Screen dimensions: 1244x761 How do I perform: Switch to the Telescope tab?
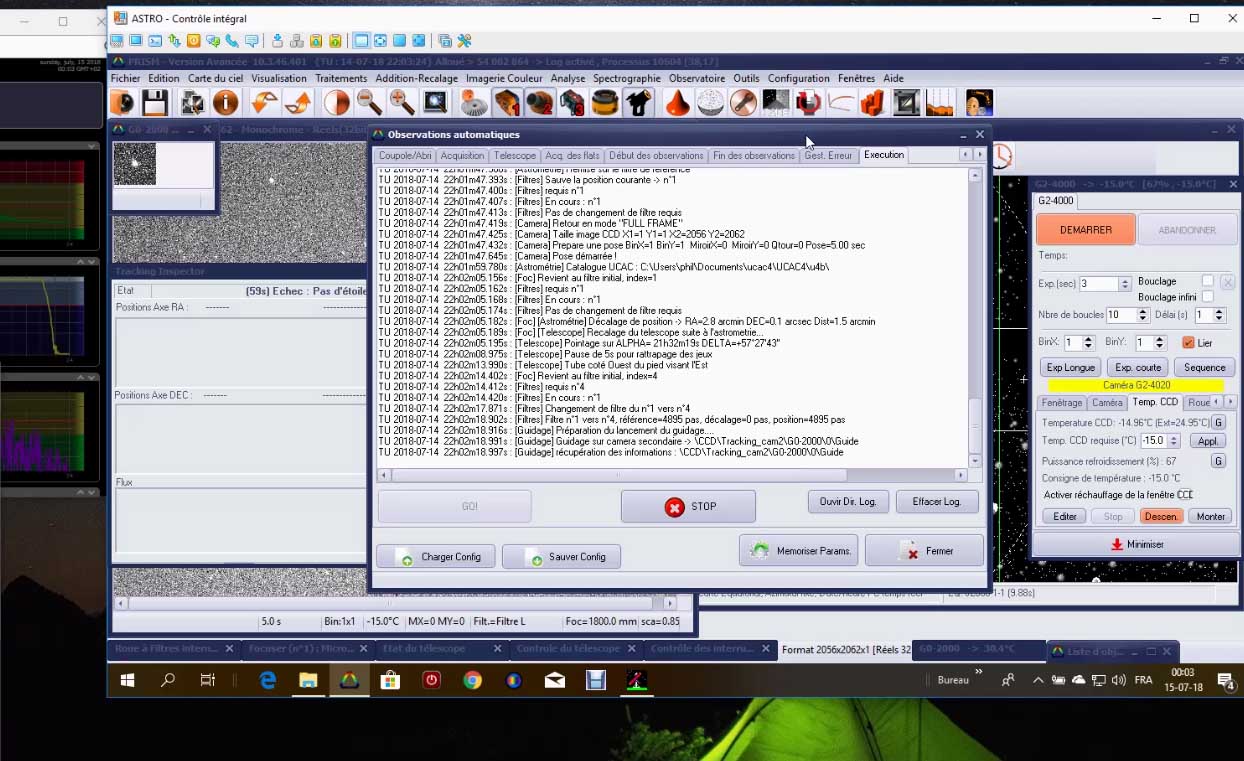click(x=515, y=155)
